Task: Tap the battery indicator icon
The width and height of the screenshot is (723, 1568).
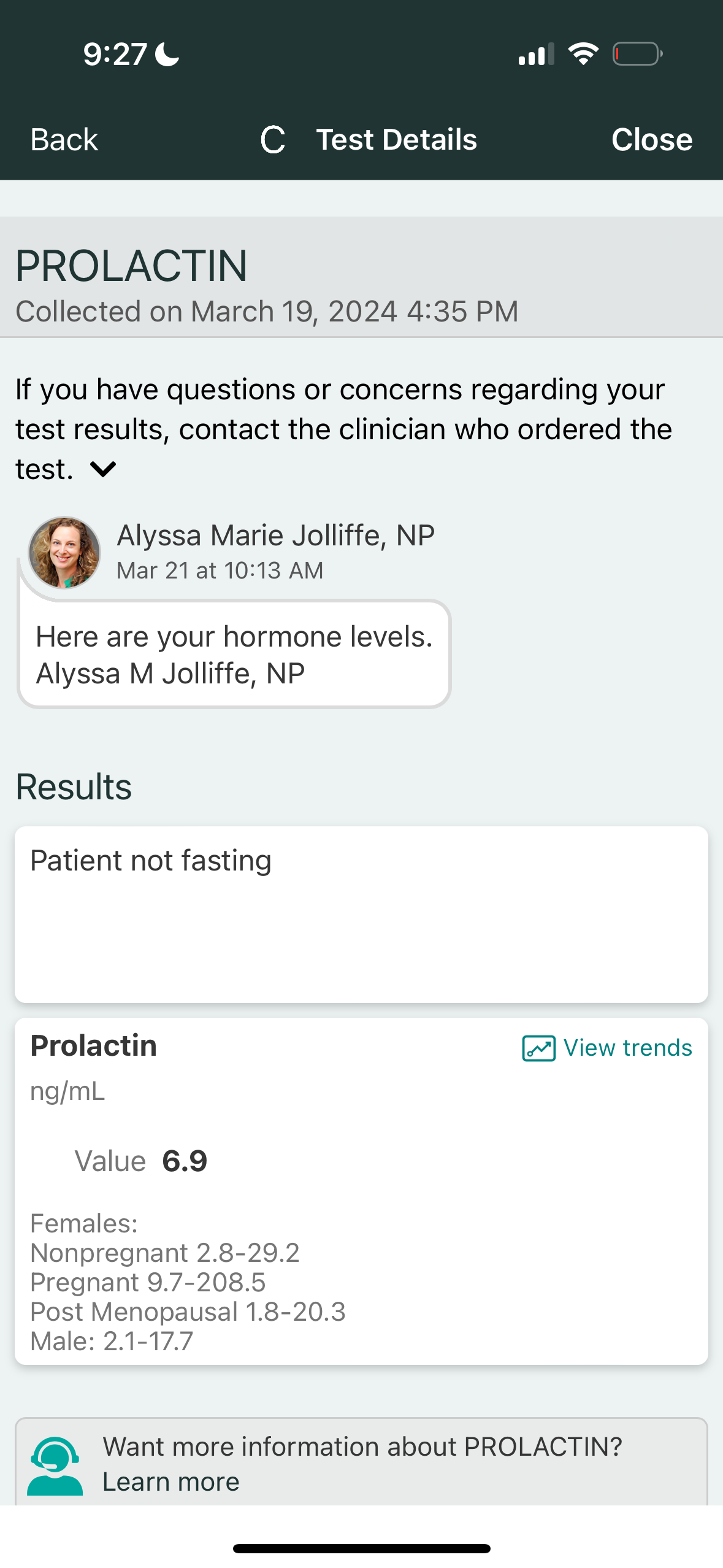Action: tap(637, 54)
